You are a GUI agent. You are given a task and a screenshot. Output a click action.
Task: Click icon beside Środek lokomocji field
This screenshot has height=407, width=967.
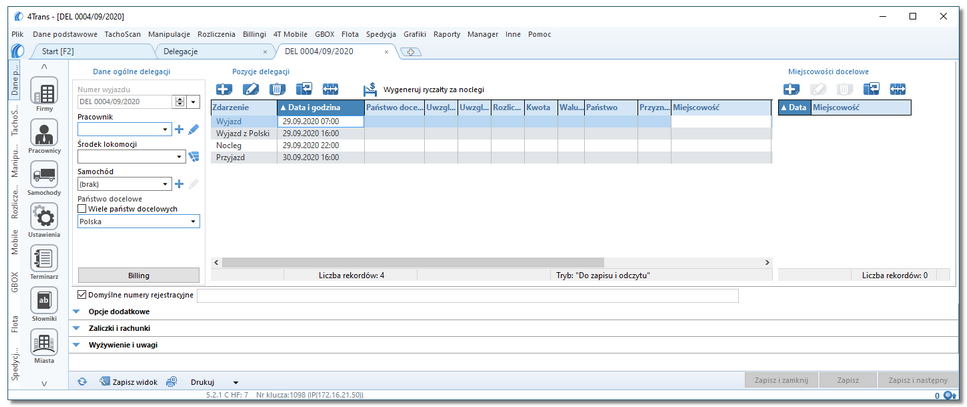click(194, 157)
